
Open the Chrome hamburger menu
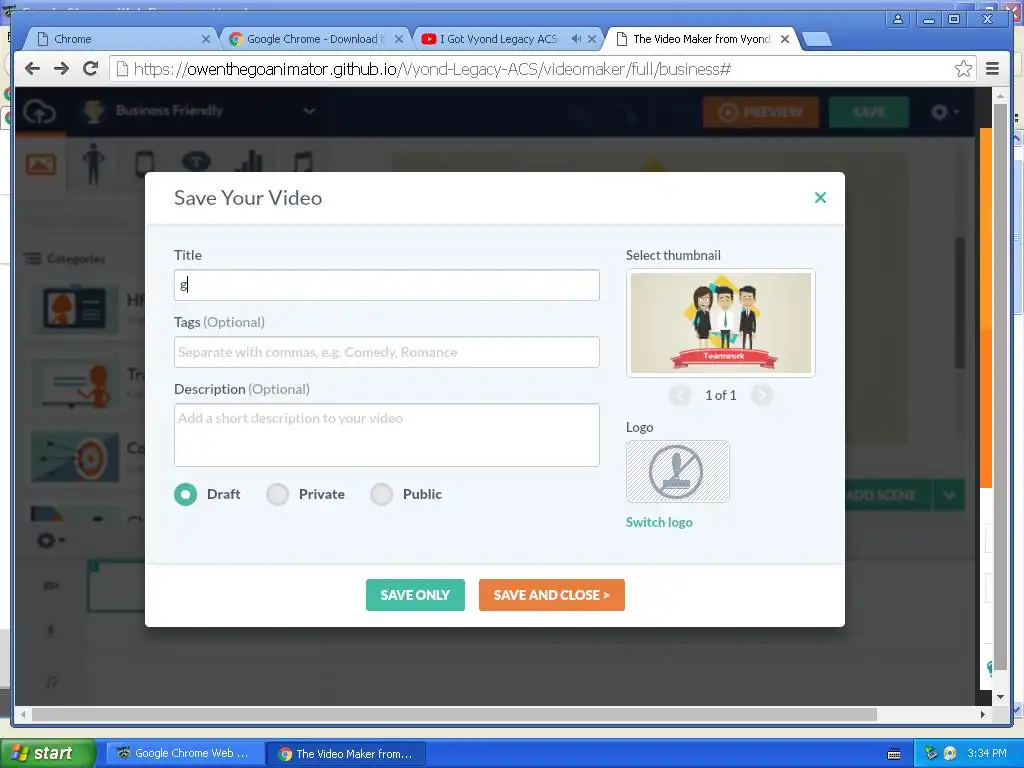992,69
